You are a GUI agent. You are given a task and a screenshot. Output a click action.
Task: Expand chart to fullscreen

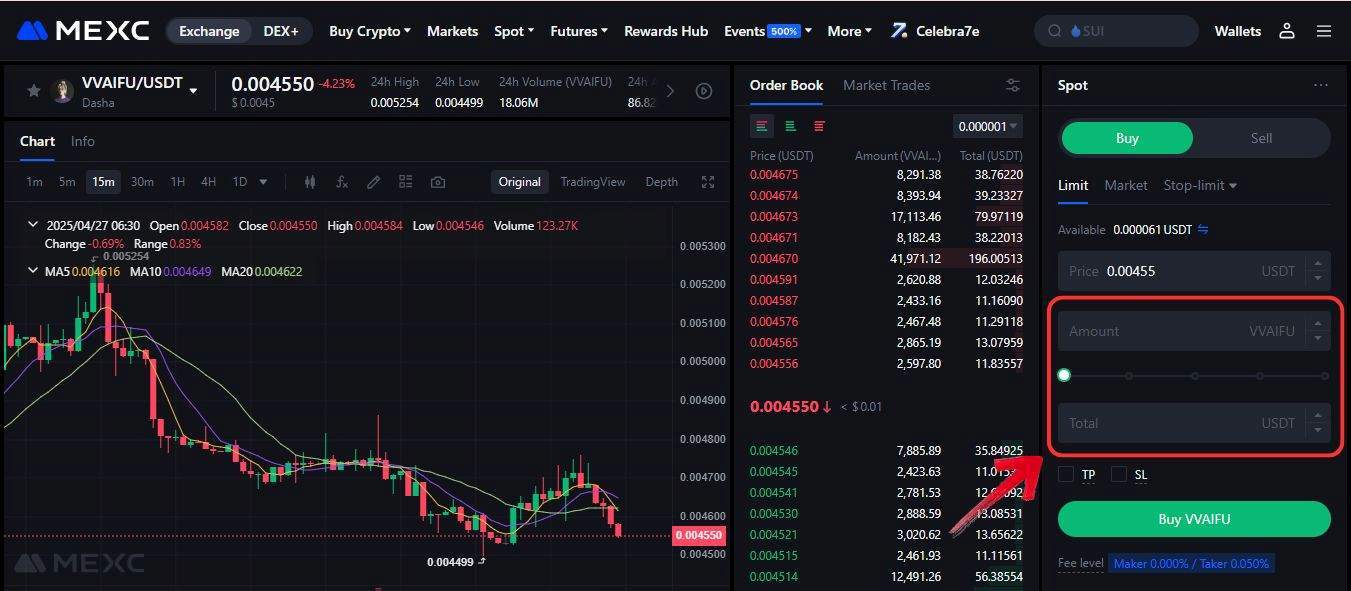(708, 182)
